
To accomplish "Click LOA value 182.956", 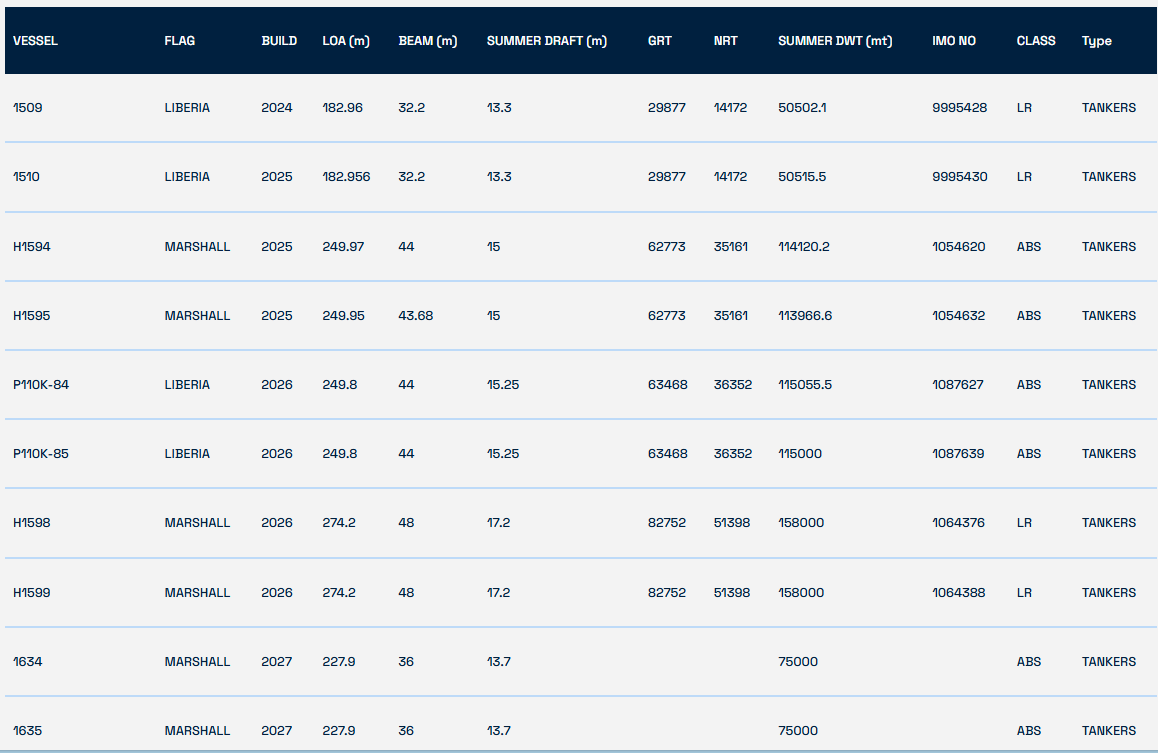I will 346,176.
